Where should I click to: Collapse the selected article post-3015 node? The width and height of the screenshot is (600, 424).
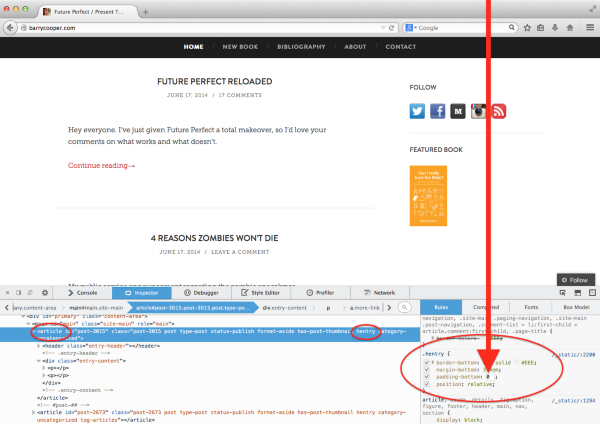tap(33, 329)
